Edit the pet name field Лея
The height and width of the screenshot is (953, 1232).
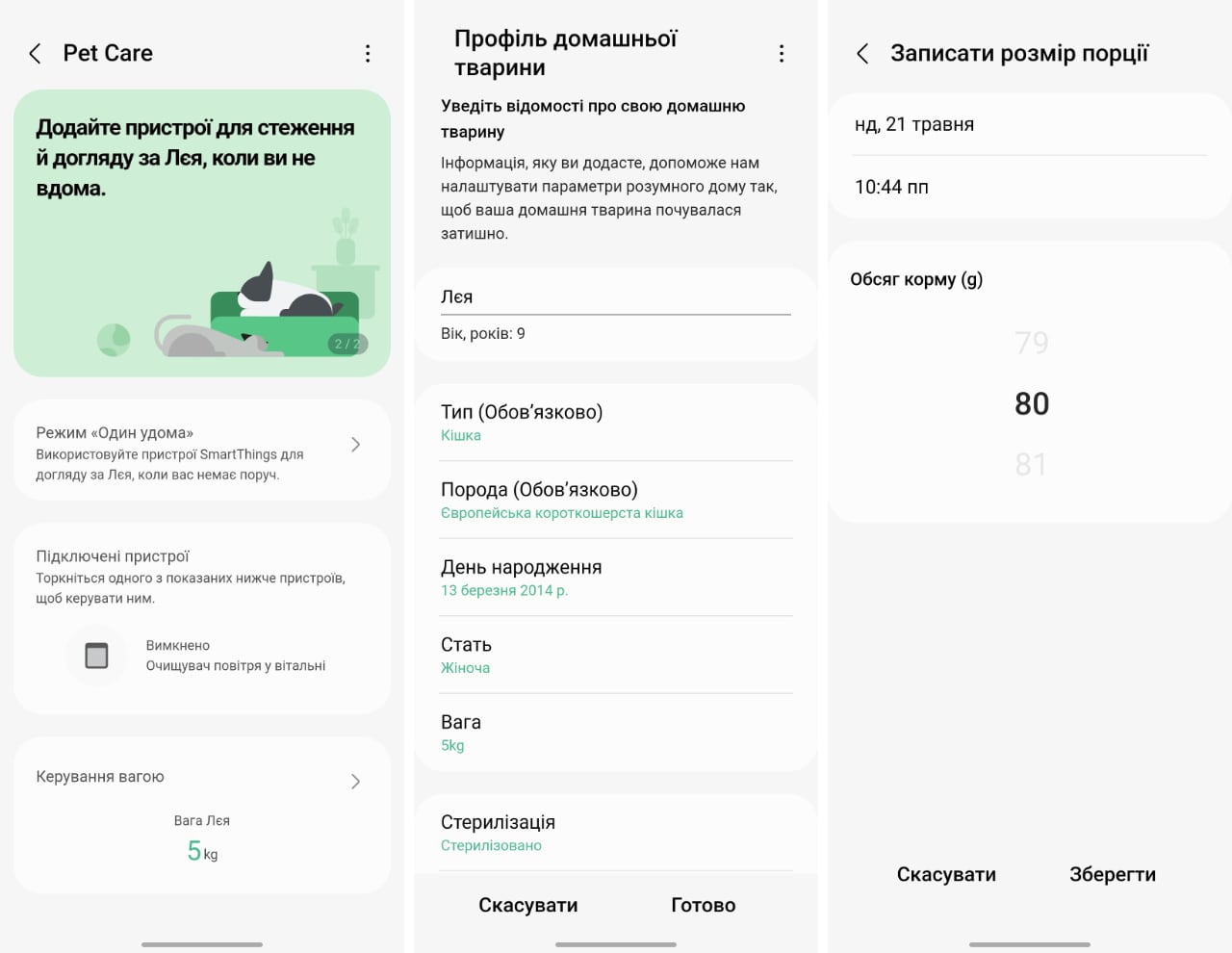[x=616, y=296]
